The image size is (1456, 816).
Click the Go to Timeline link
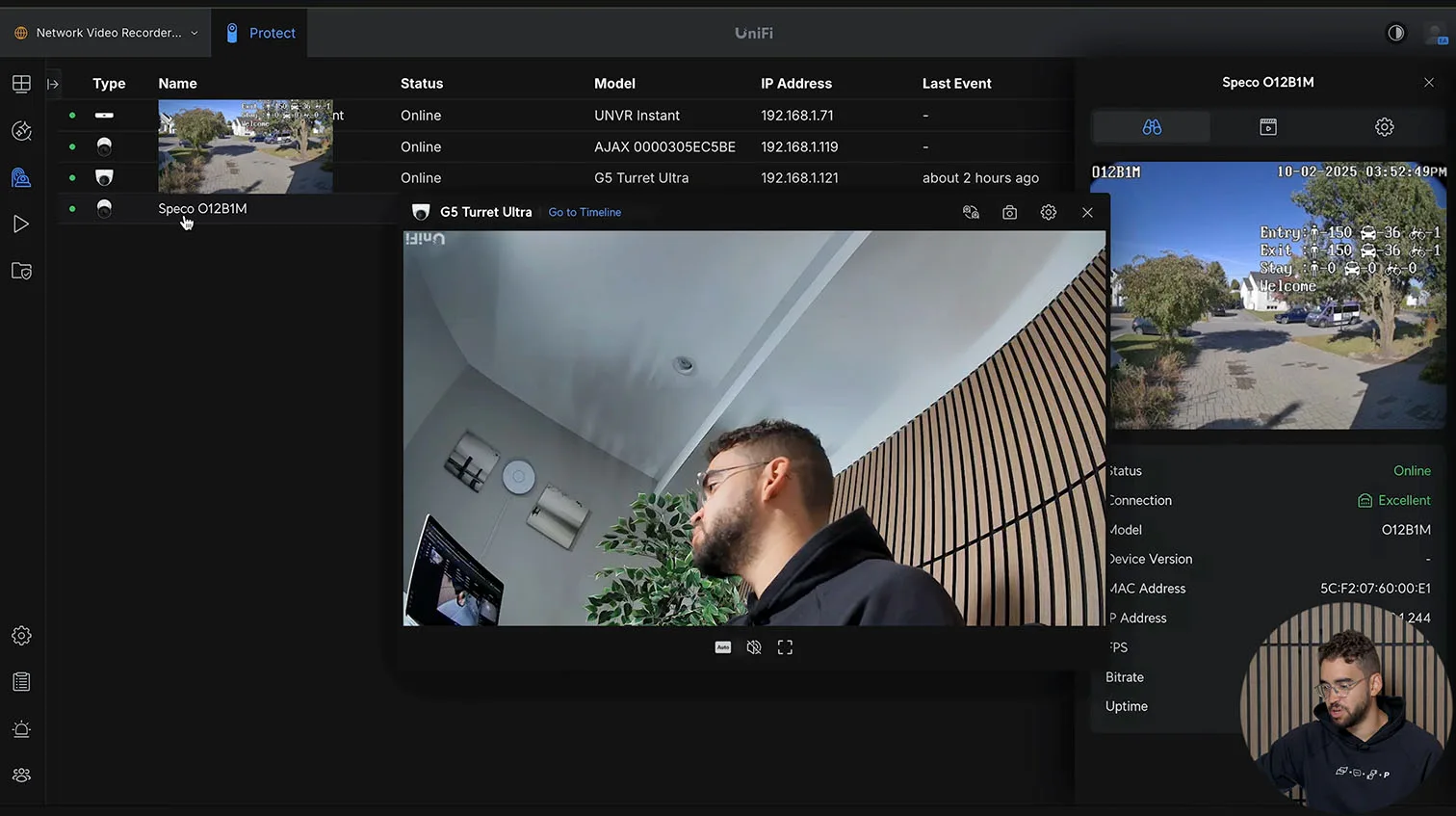click(x=585, y=213)
